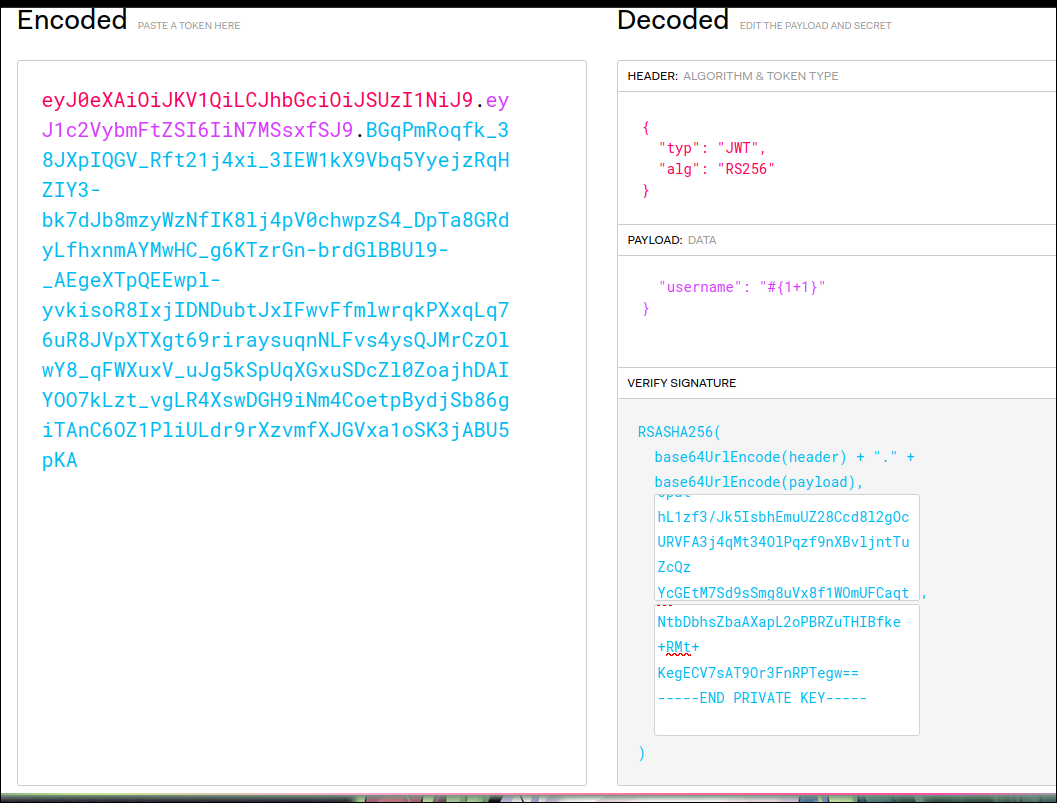Click the closing brace in payload editor
Viewport: 1057px width, 803px height.
tap(645, 309)
